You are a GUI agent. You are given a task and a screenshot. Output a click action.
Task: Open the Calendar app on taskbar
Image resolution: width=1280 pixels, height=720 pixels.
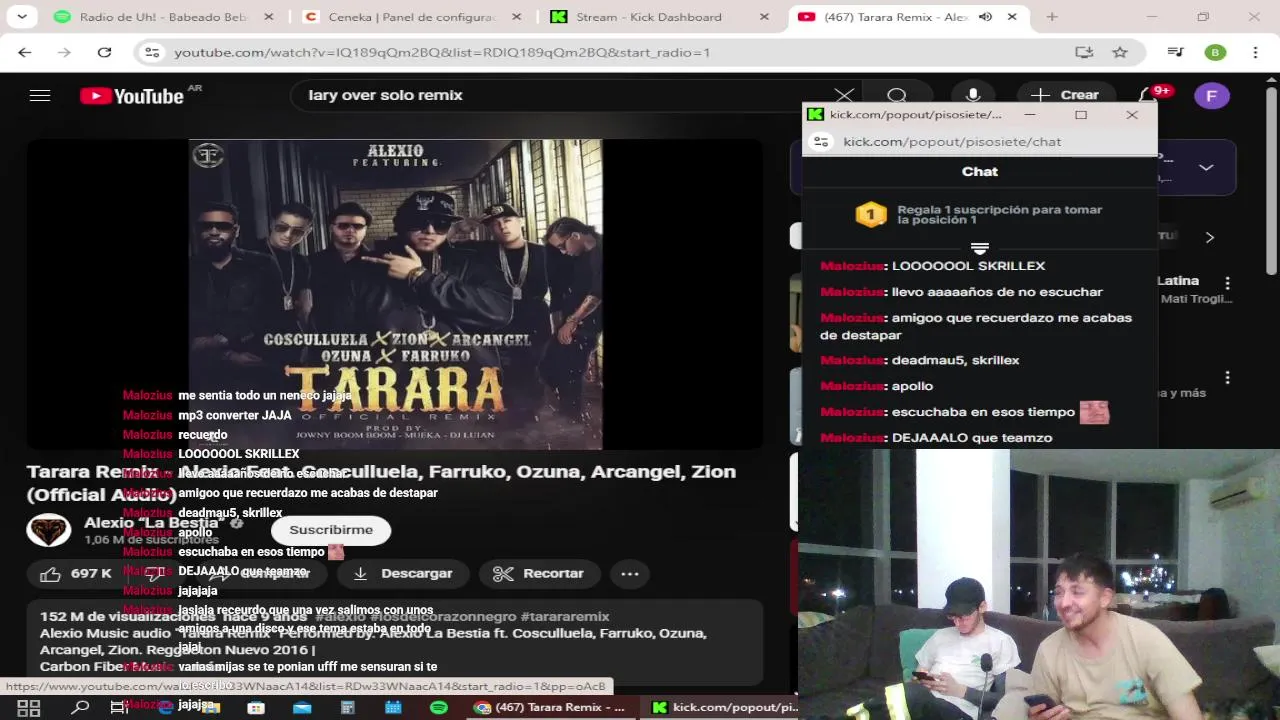coord(393,708)
